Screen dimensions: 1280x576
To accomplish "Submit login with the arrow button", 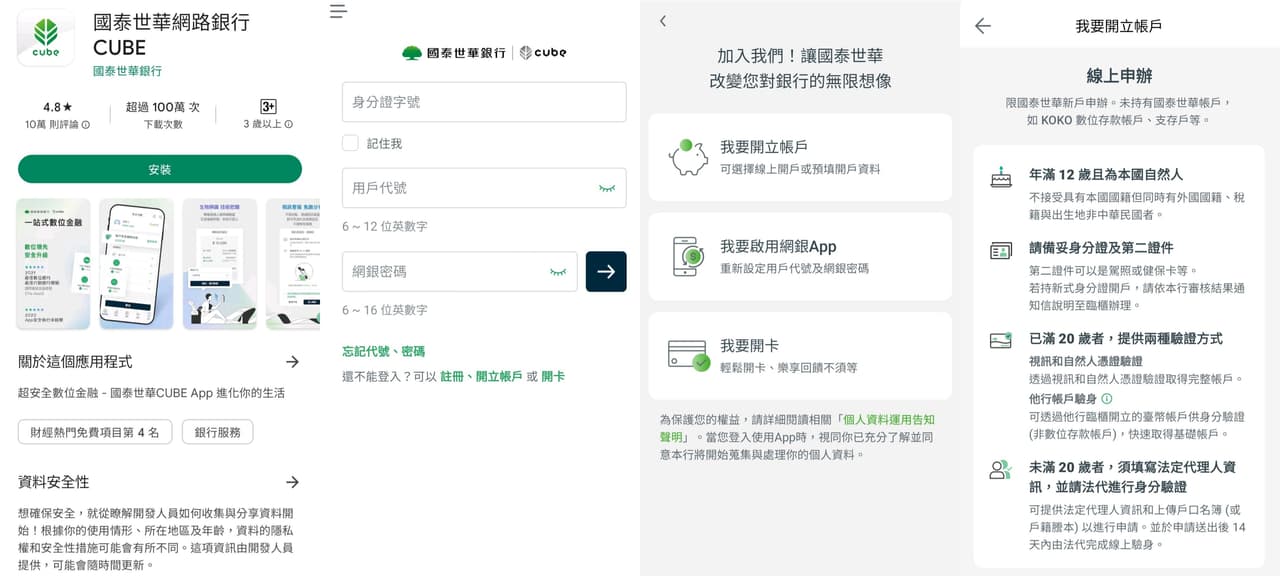I will point(606,271).
